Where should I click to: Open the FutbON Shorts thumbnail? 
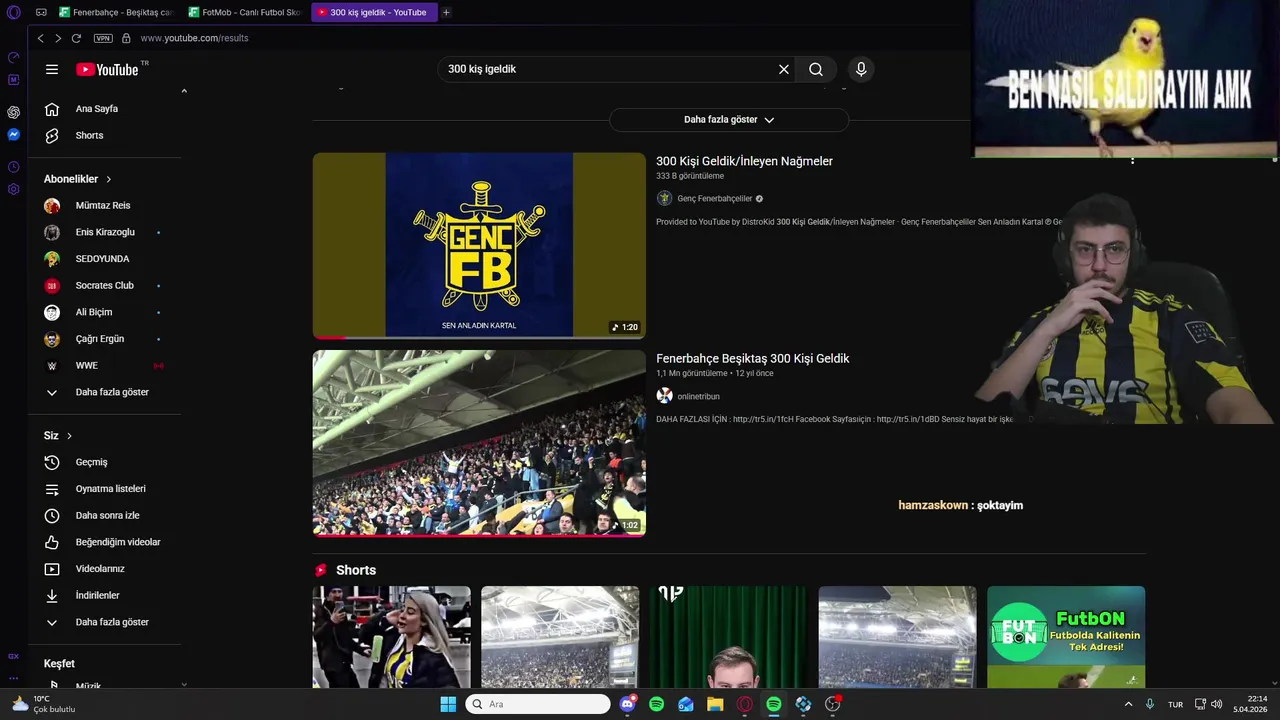[1066, 637]
